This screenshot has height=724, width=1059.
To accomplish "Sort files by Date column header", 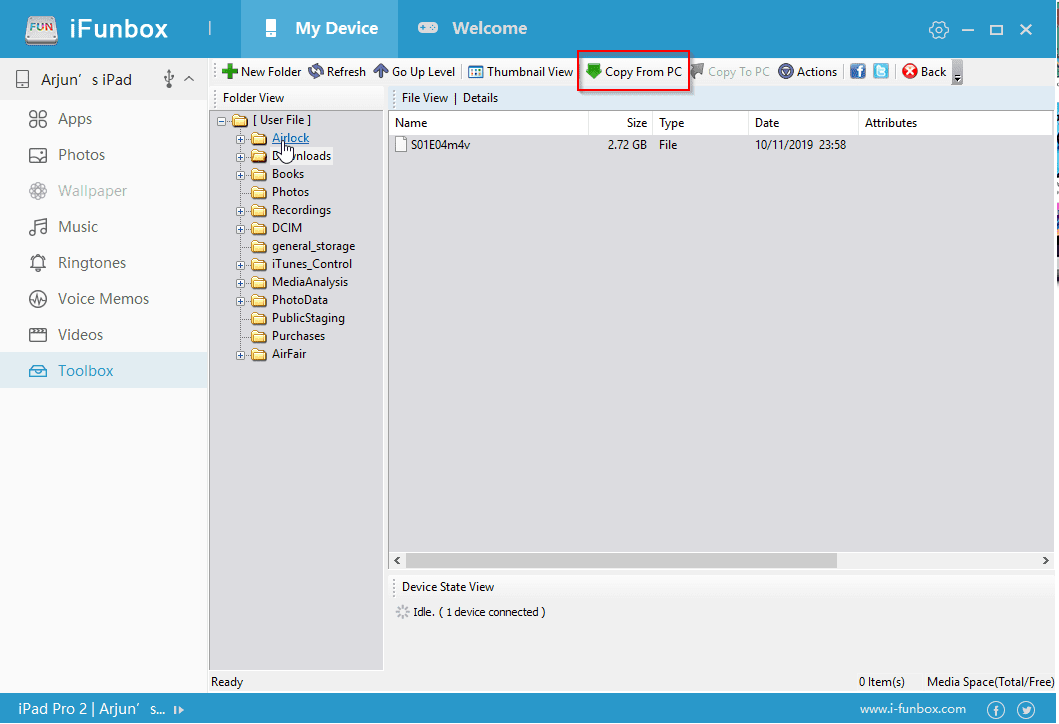I will 803,123.
